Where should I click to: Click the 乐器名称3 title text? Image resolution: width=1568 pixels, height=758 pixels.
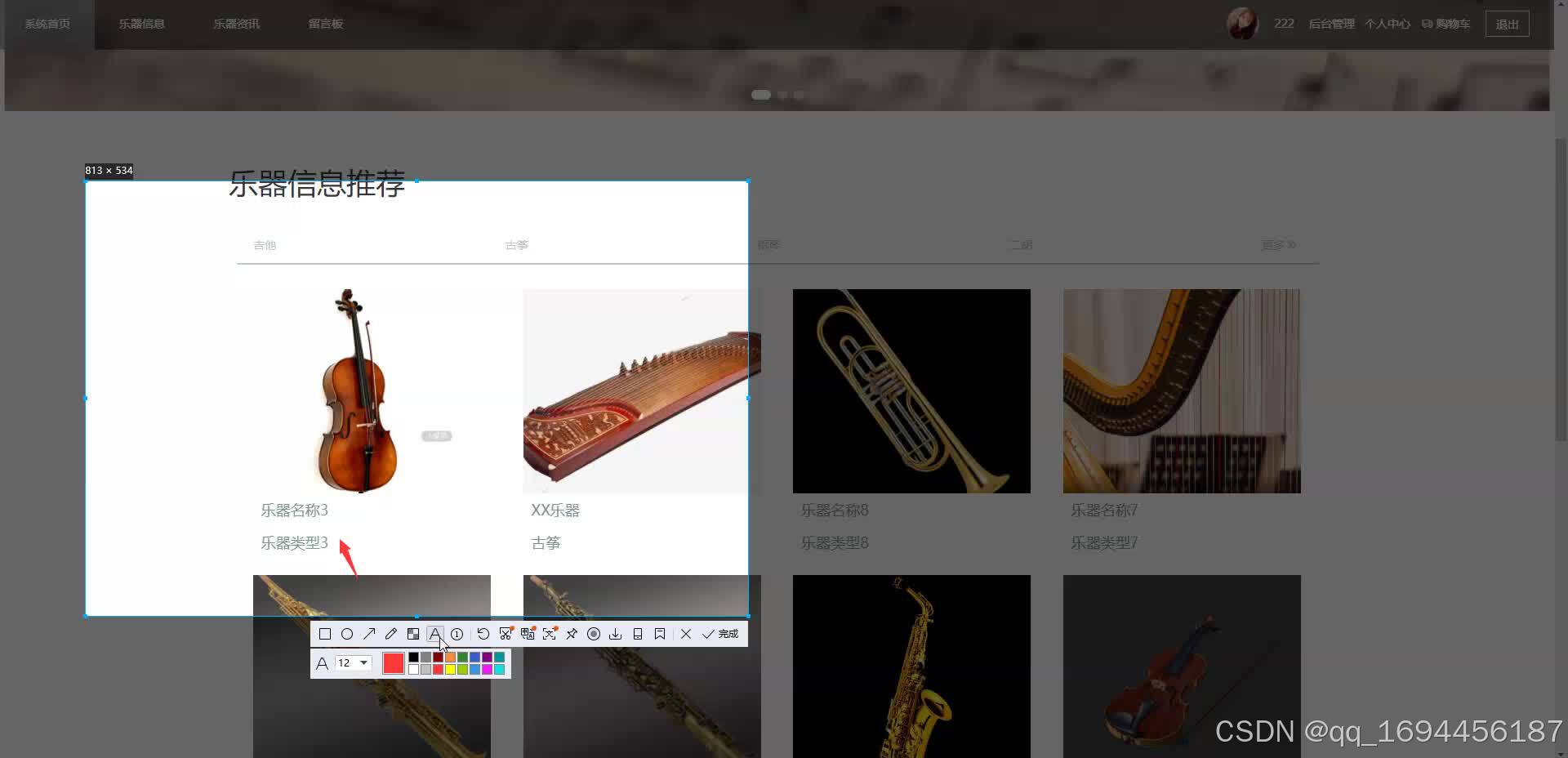[x=295, y=511]
